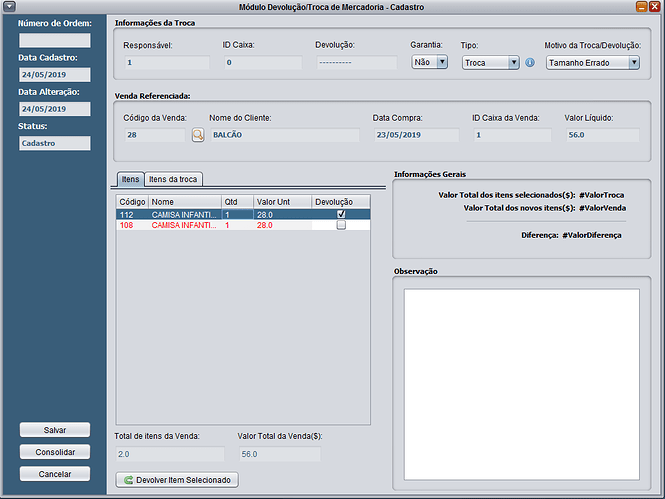Click Valor Total da Venda field
This screenshot has height=499, width=665.
point(280,454)
